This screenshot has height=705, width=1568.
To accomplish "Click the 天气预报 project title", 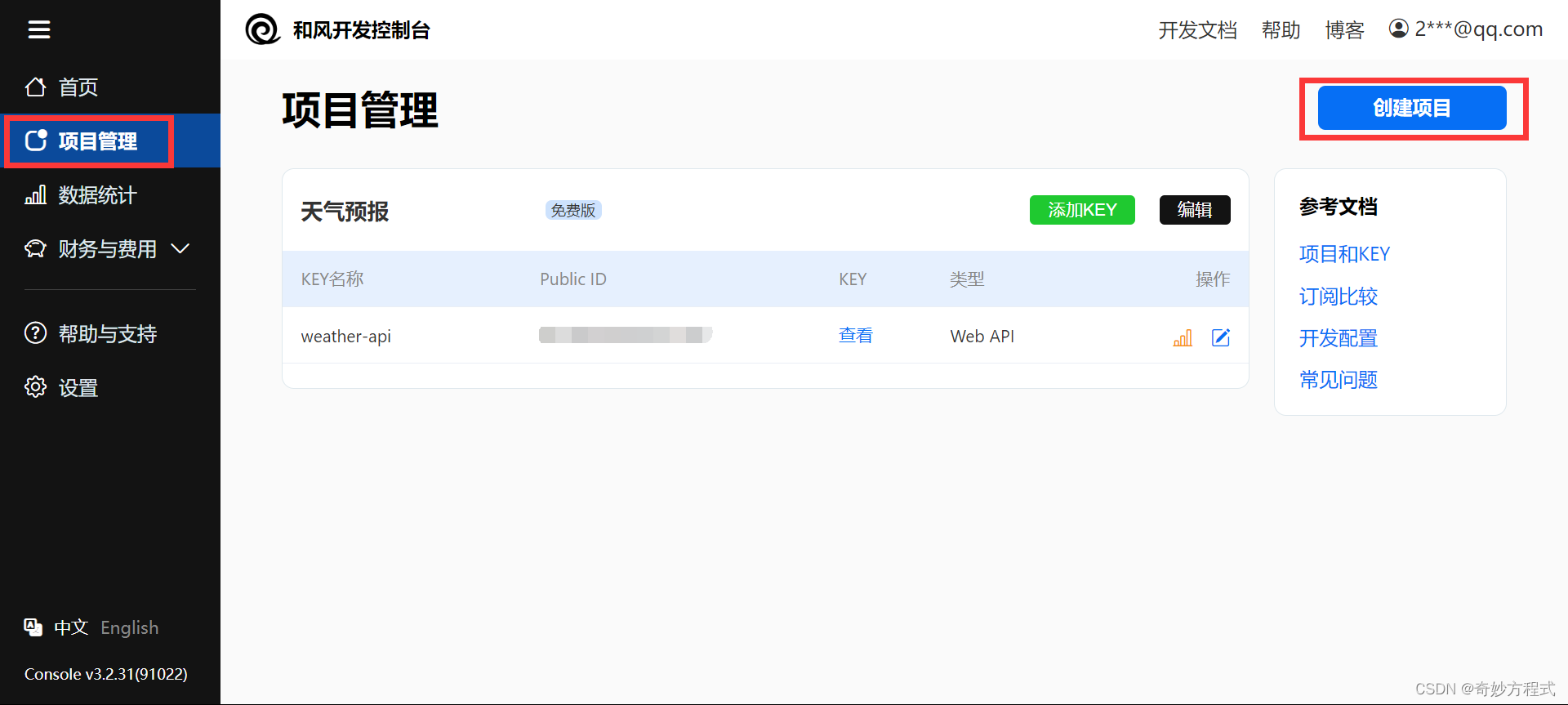I will pos(345,212).
